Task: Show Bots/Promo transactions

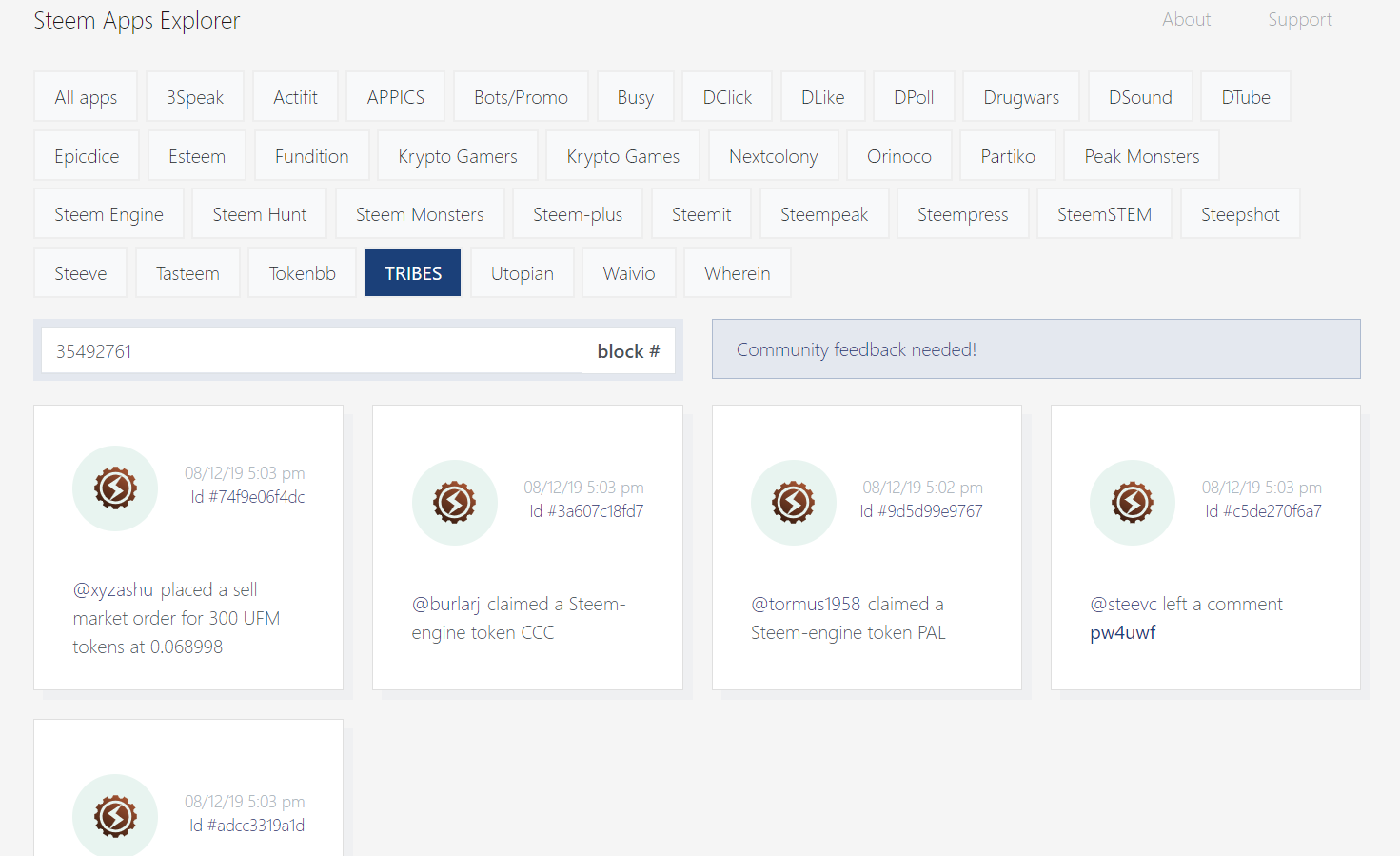Action: coord(521,97)
